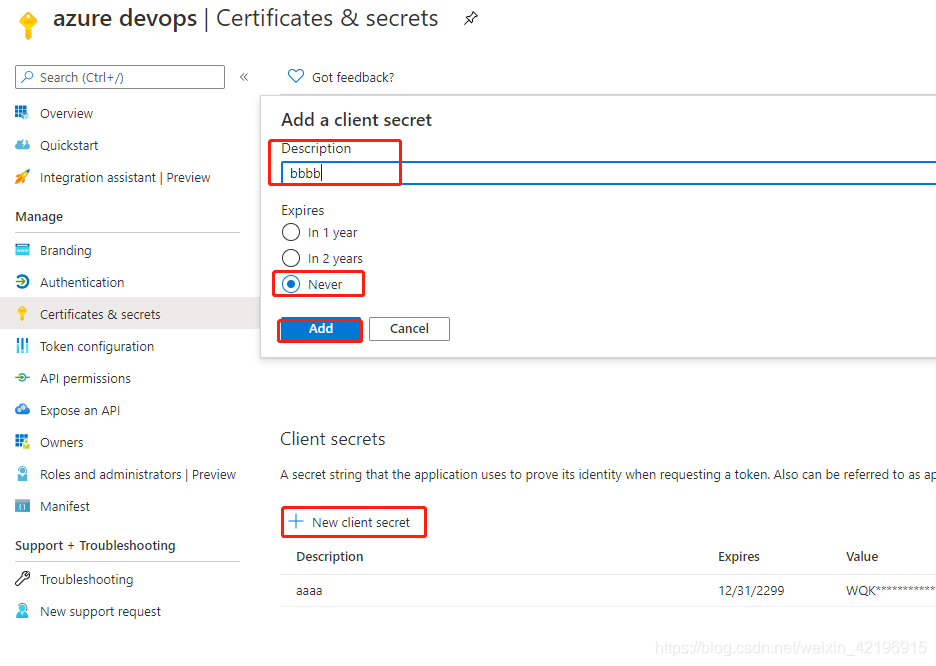Open Expose an API

[x=79, y=411]
